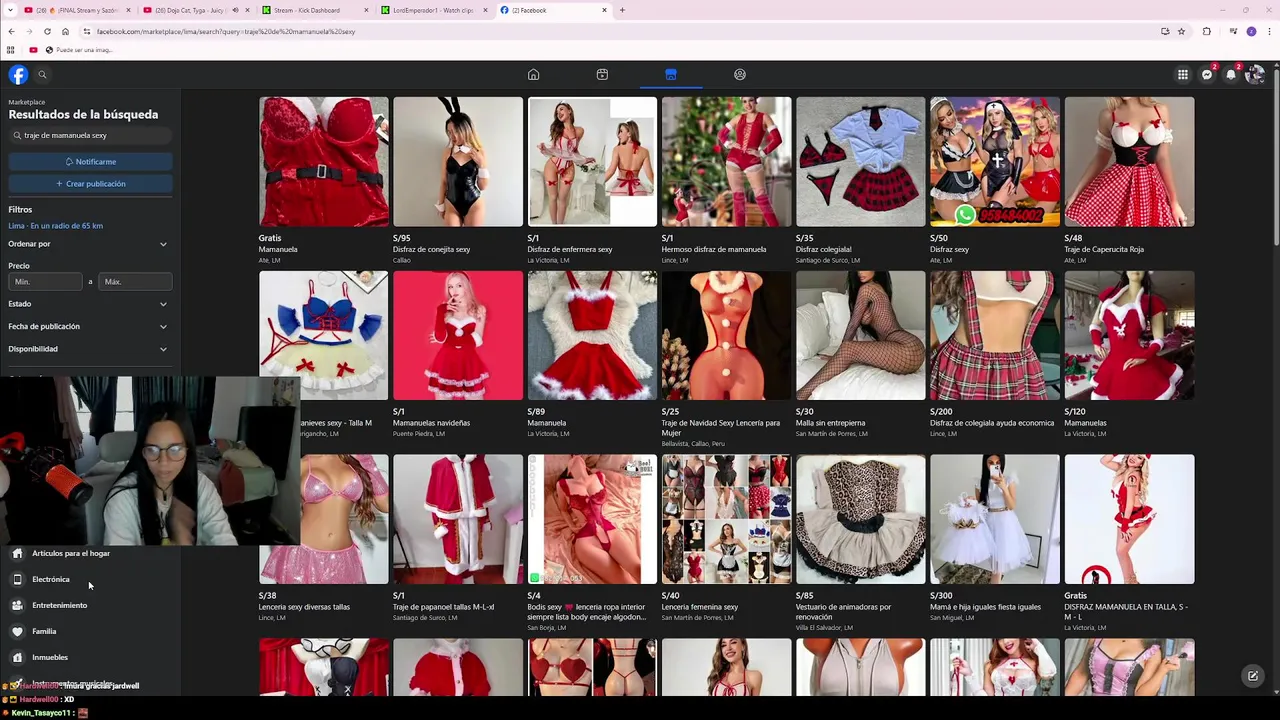Open Lima · En un radio de 65 km link
The height and width of the screenshot is (720, 1280).
(x=55, y=226)
